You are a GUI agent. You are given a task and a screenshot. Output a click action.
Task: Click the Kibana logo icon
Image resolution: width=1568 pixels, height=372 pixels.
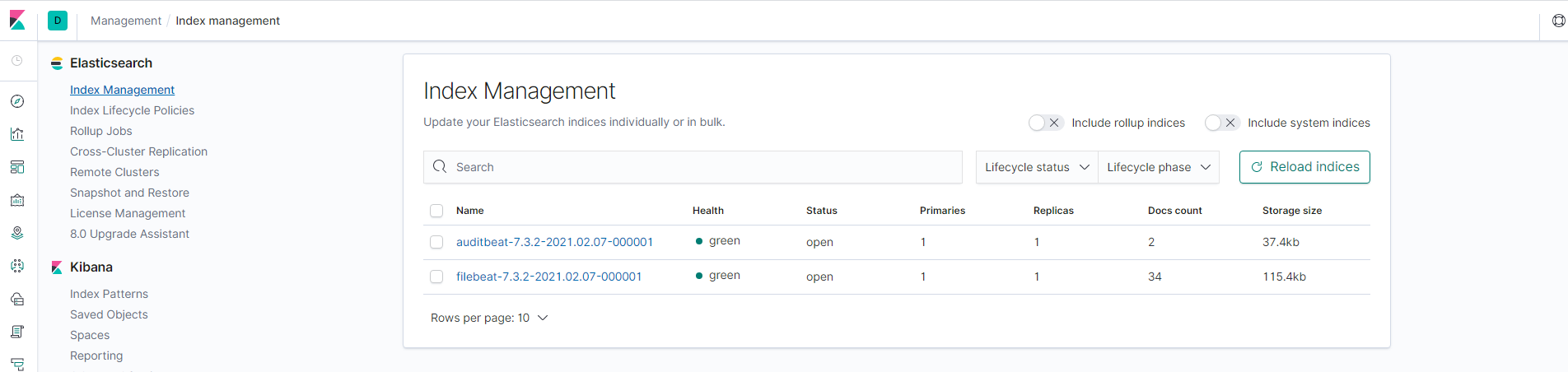click(x=17, y=20)
